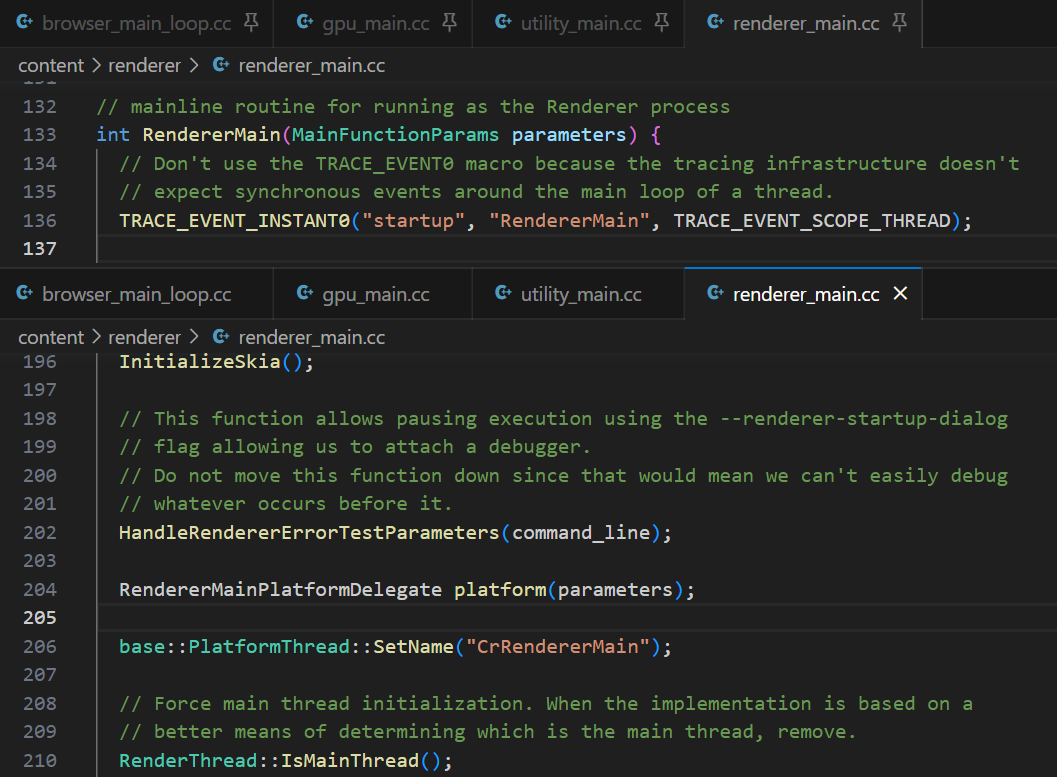Place cursor on empty line 205
Image resolution: width=1057 pixels, height=777 pixels.
(x=400, y=618)
